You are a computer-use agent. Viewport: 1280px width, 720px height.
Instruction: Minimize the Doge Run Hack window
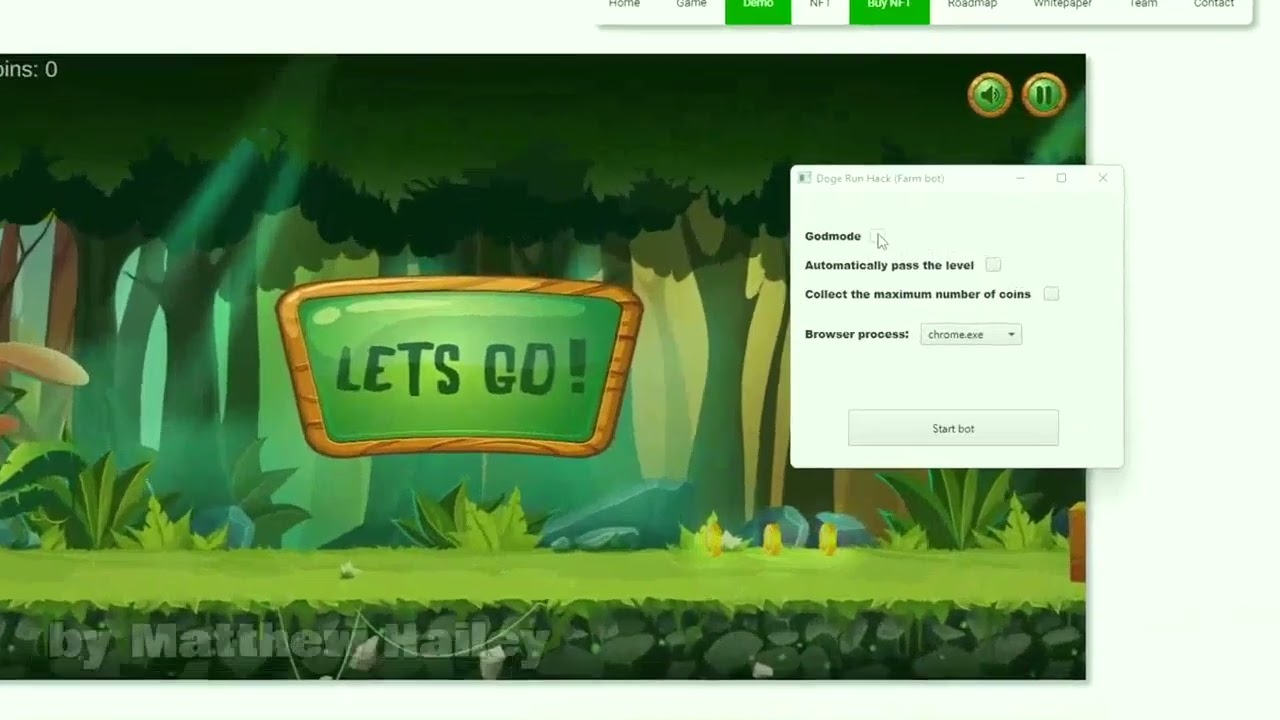point(1020,178)
